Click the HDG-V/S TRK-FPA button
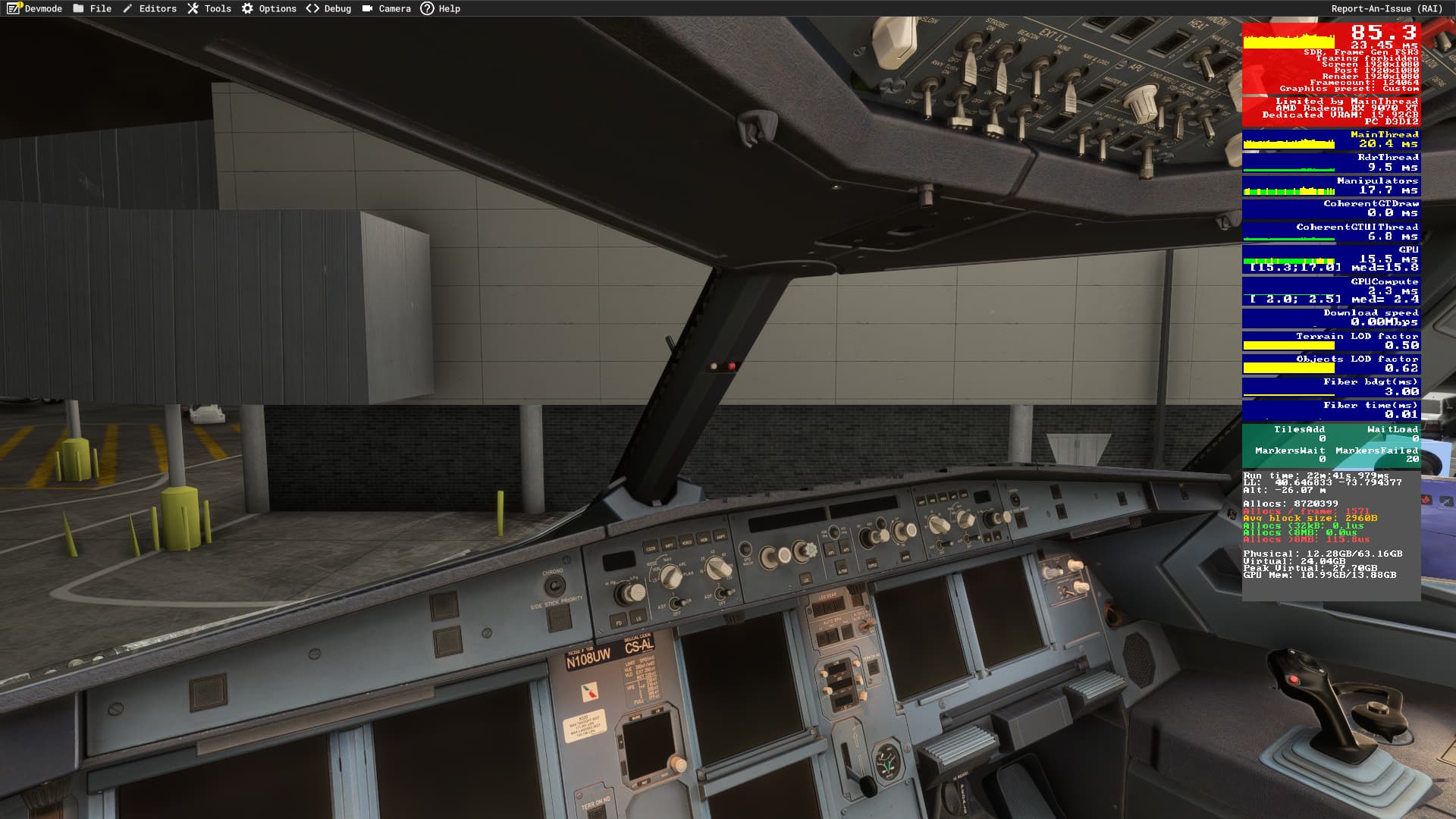Screen dimensions: 1456x819 click(x=833, y=532)
